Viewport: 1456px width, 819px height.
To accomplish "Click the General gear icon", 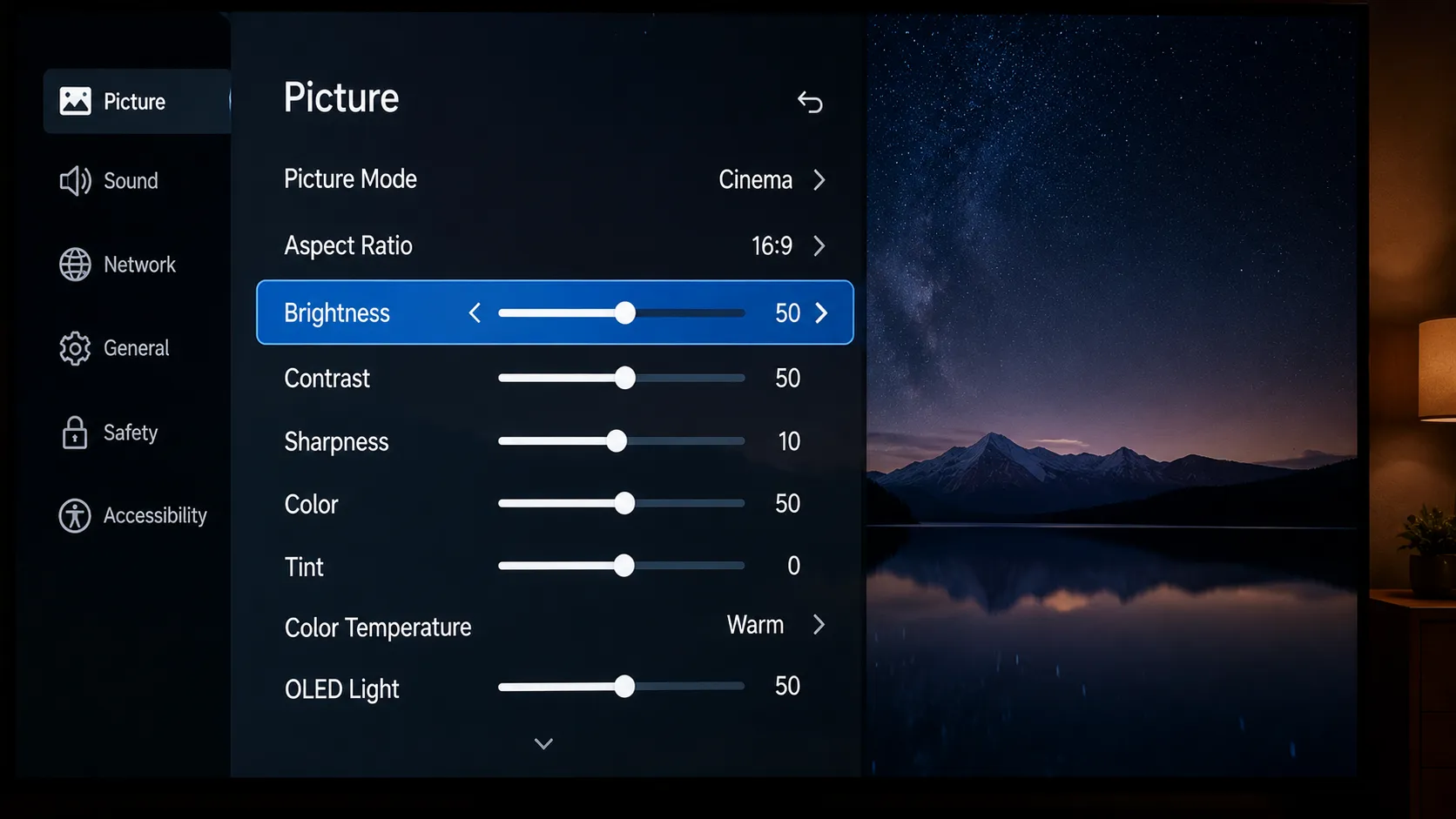I will pos(75,348).
